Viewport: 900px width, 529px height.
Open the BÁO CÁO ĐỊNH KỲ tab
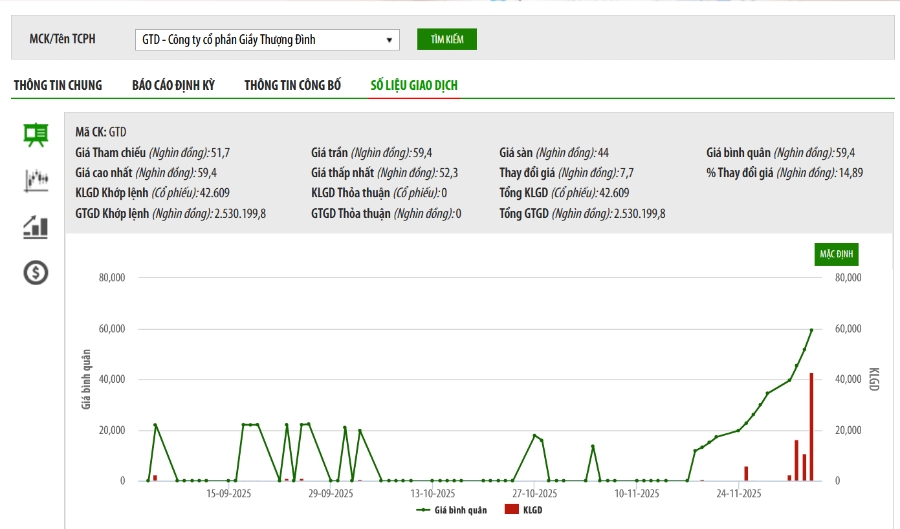pos(173,85)
